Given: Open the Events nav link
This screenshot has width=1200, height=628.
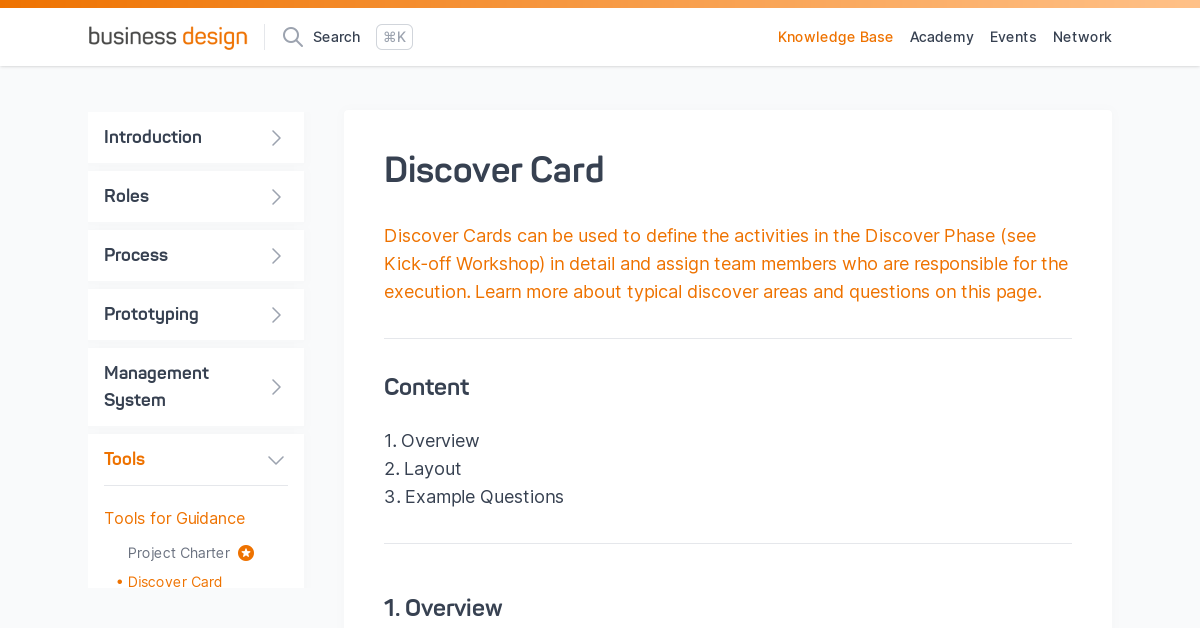Looking at the screenshot, I should coord(1013,37).
